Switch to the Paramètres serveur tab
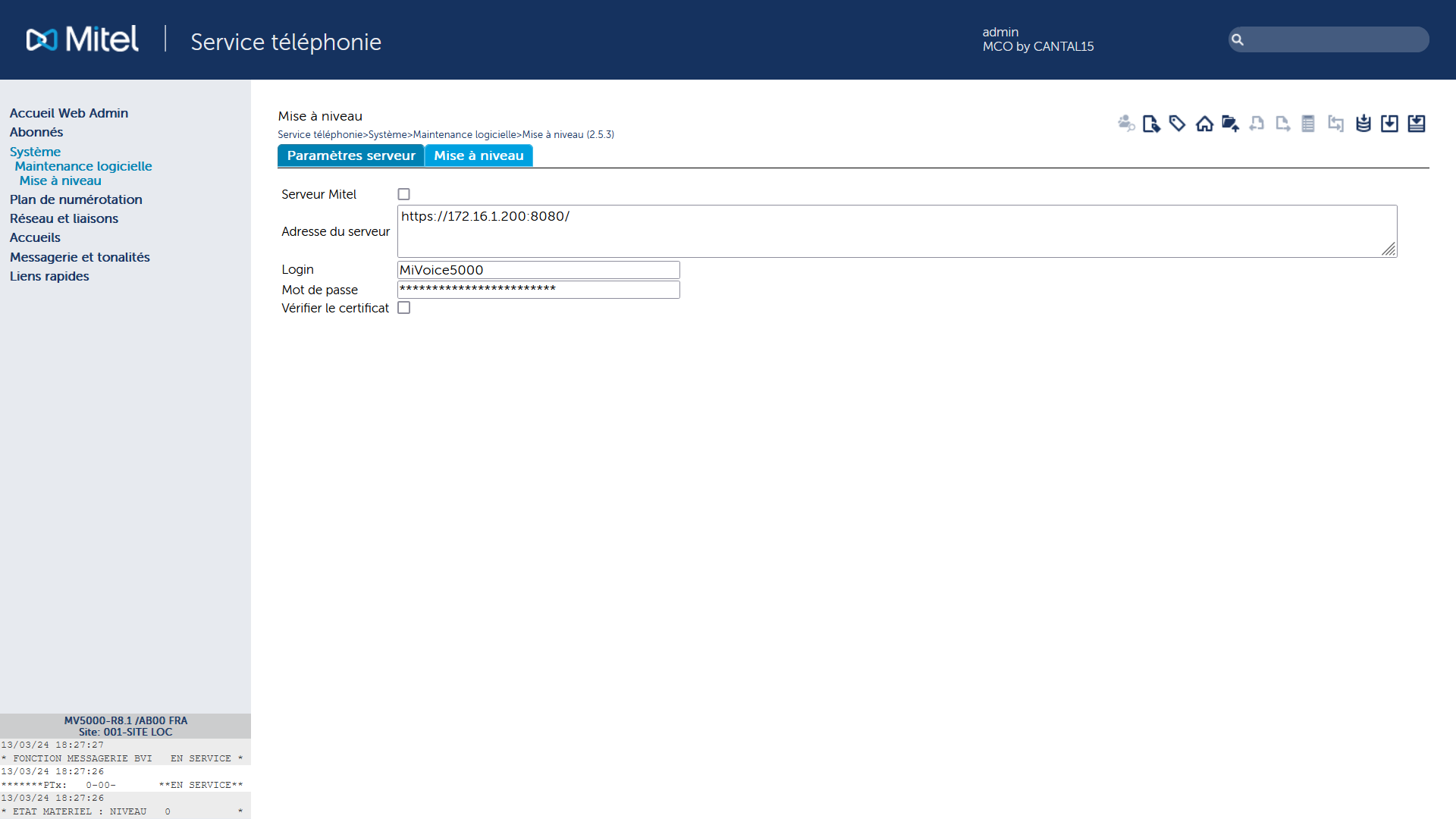Viewport: 1456px width, 819px height. [x=351, y=155]
